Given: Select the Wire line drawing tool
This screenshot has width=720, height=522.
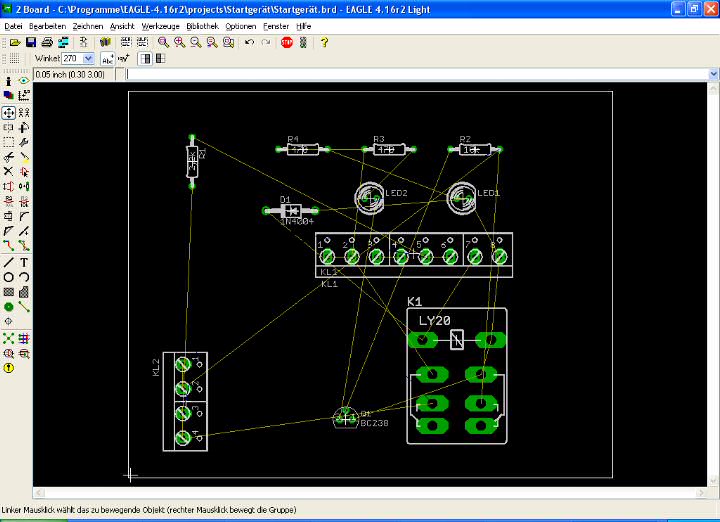Looking at the screenshot, I should pos(8,263).
